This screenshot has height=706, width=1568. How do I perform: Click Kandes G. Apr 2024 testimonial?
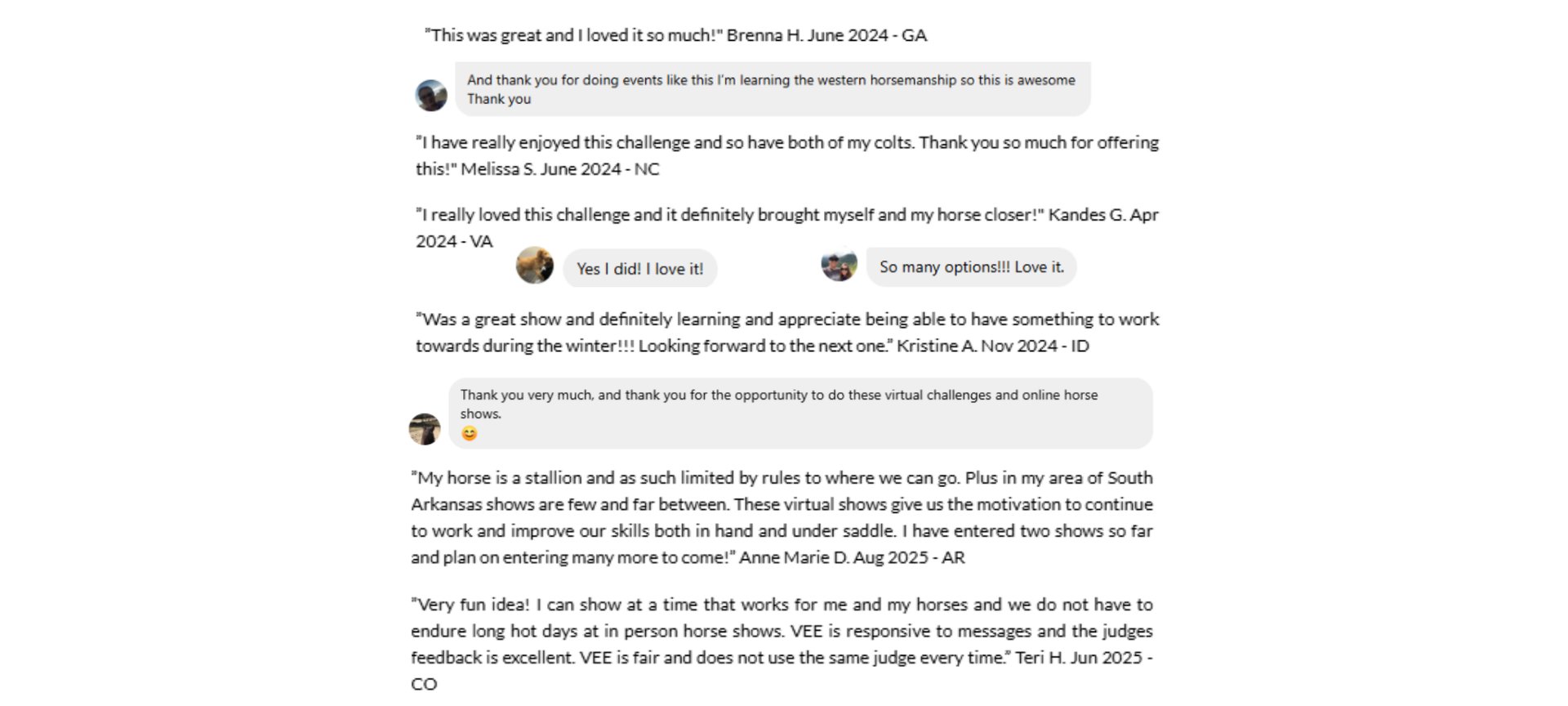787,228
